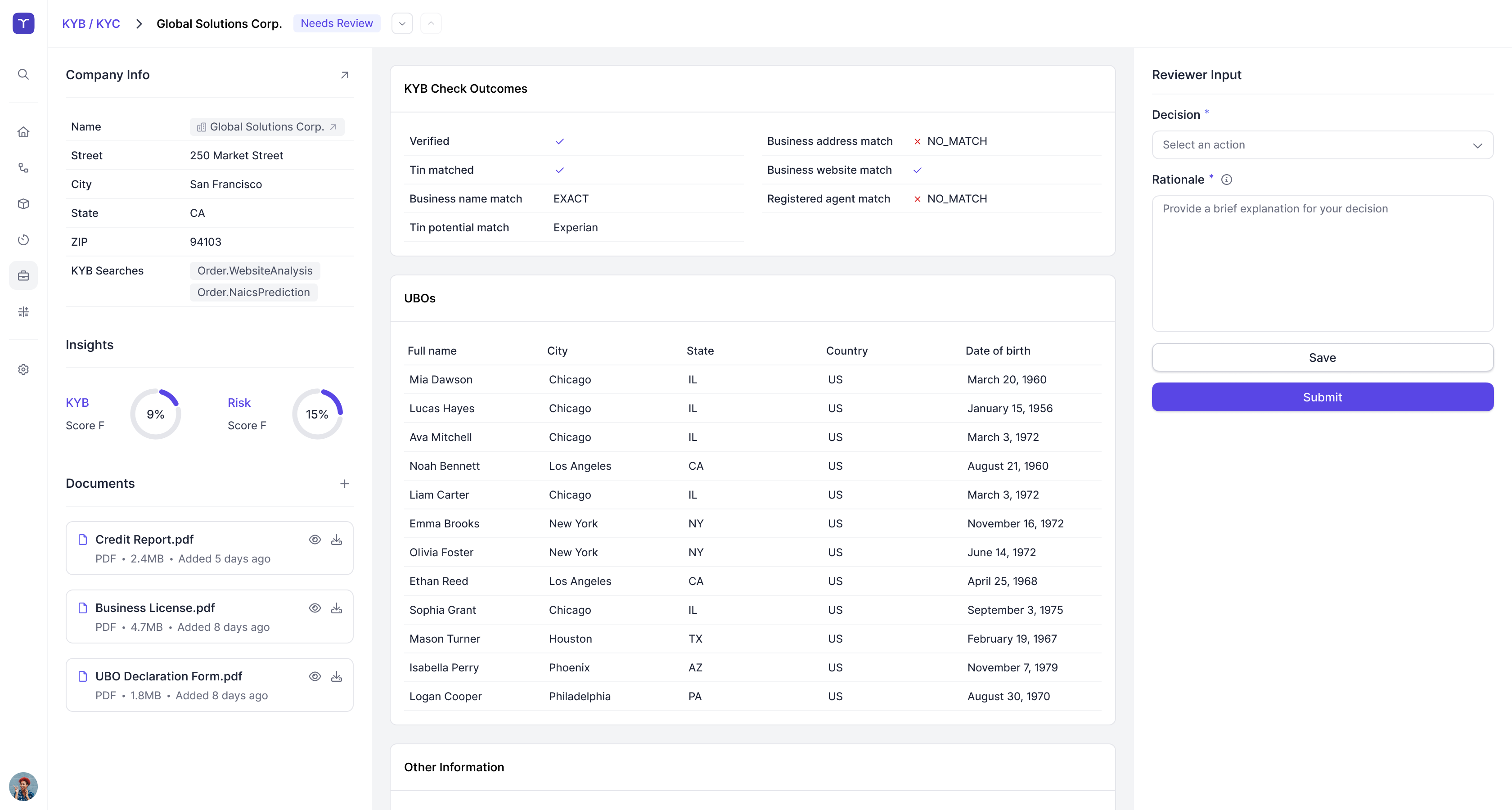Viewport: 1512px width, 810px height.
Task: Click the Save button
Action: tap(1322, 357)
